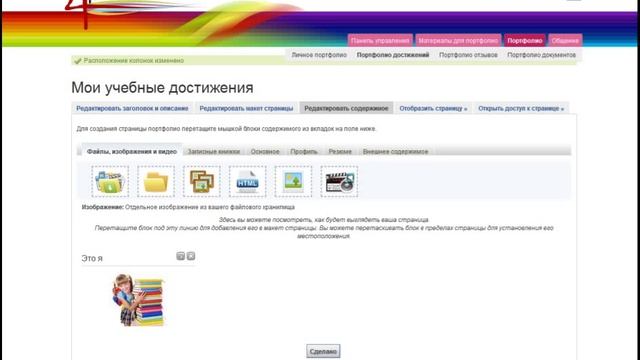
Task: Open 'Материалы для портфолио' navigation tab
Action: pyautogui.click(x=458, y=40)
